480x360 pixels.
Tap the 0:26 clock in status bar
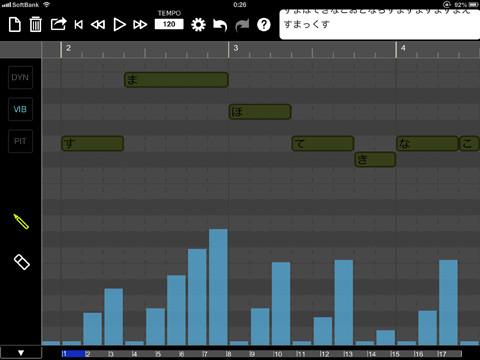point(240,5)
